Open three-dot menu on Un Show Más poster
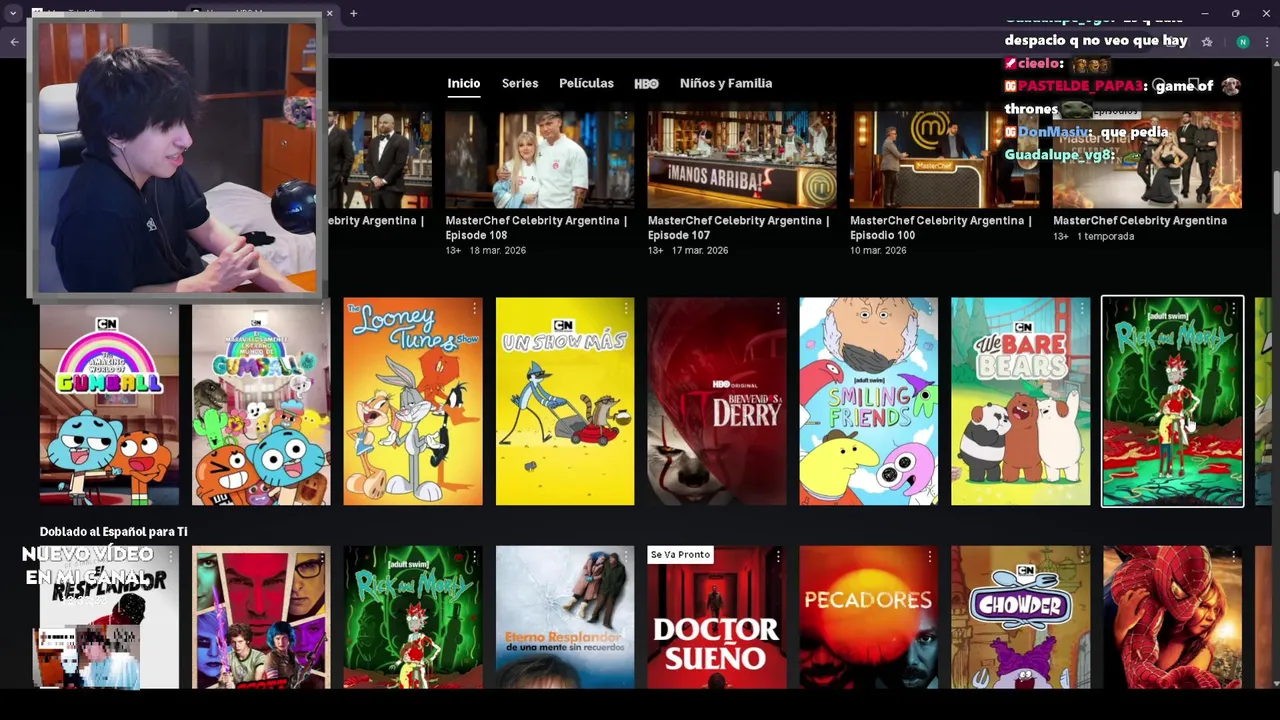The width and height of the screenshot is (1280, 720). [x=626, y=310]
